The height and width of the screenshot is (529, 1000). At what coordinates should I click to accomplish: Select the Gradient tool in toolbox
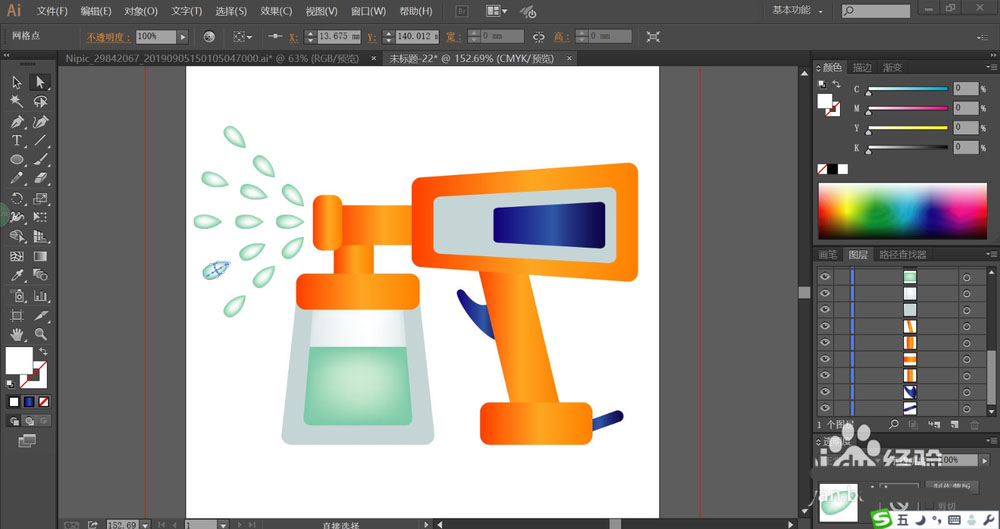[x=41, y=257]
